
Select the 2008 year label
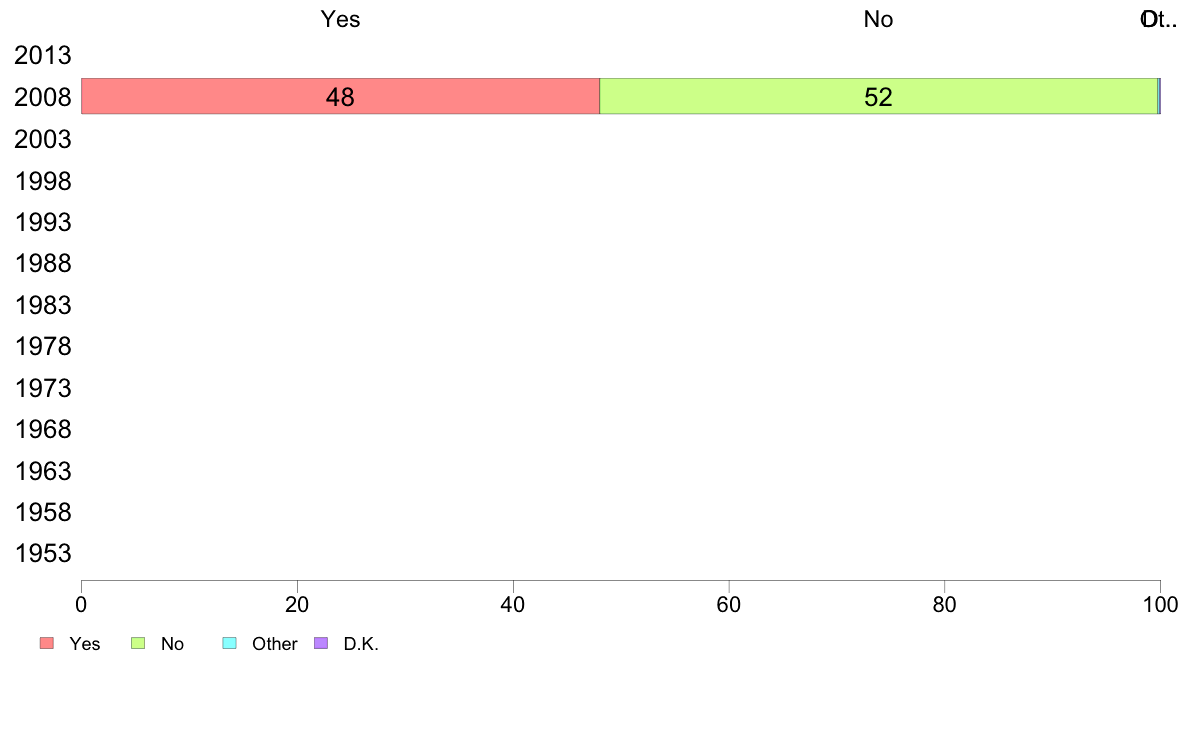[42, 97]
